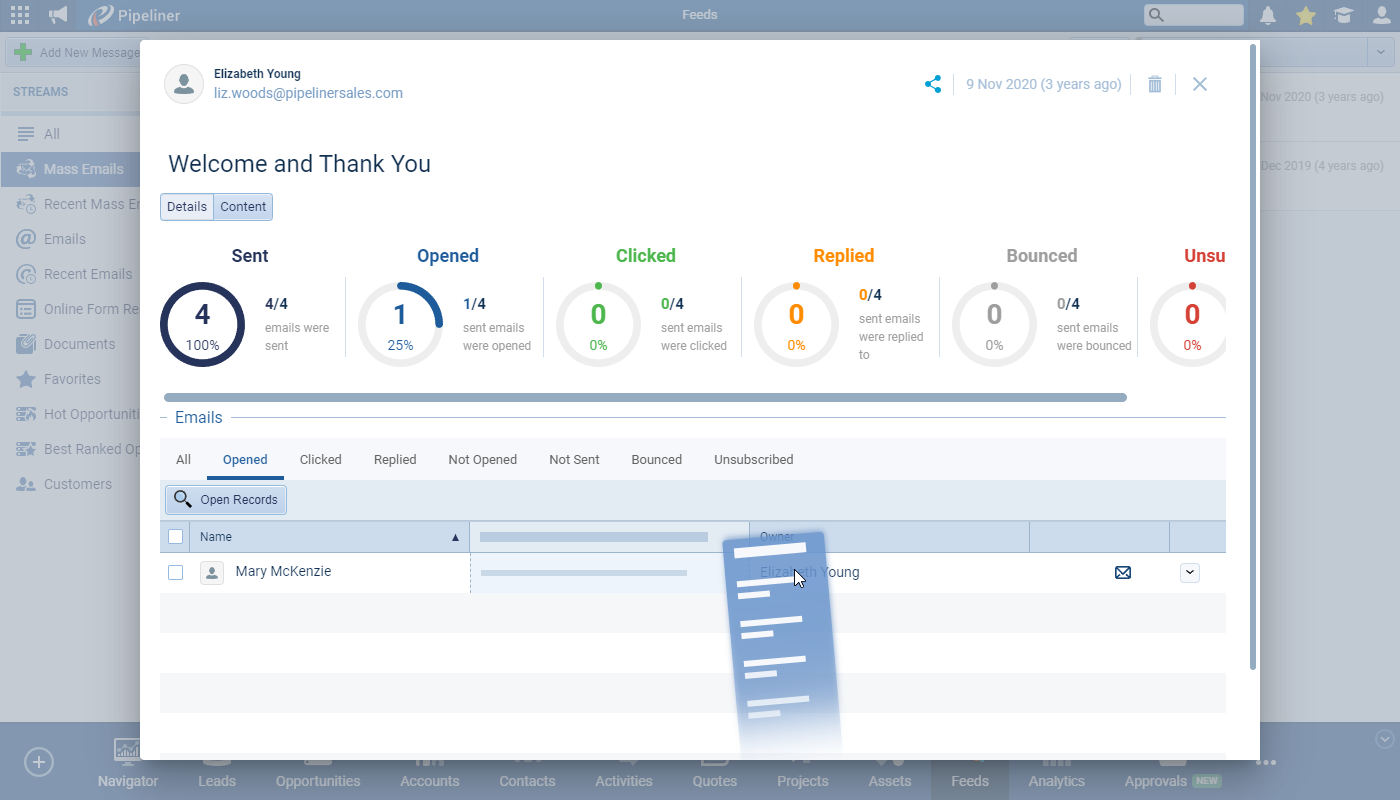The image size is (1400, 800).
Task: Open the graduation cap help icon
Action: pyautogui.click(x=1343, y=15)
